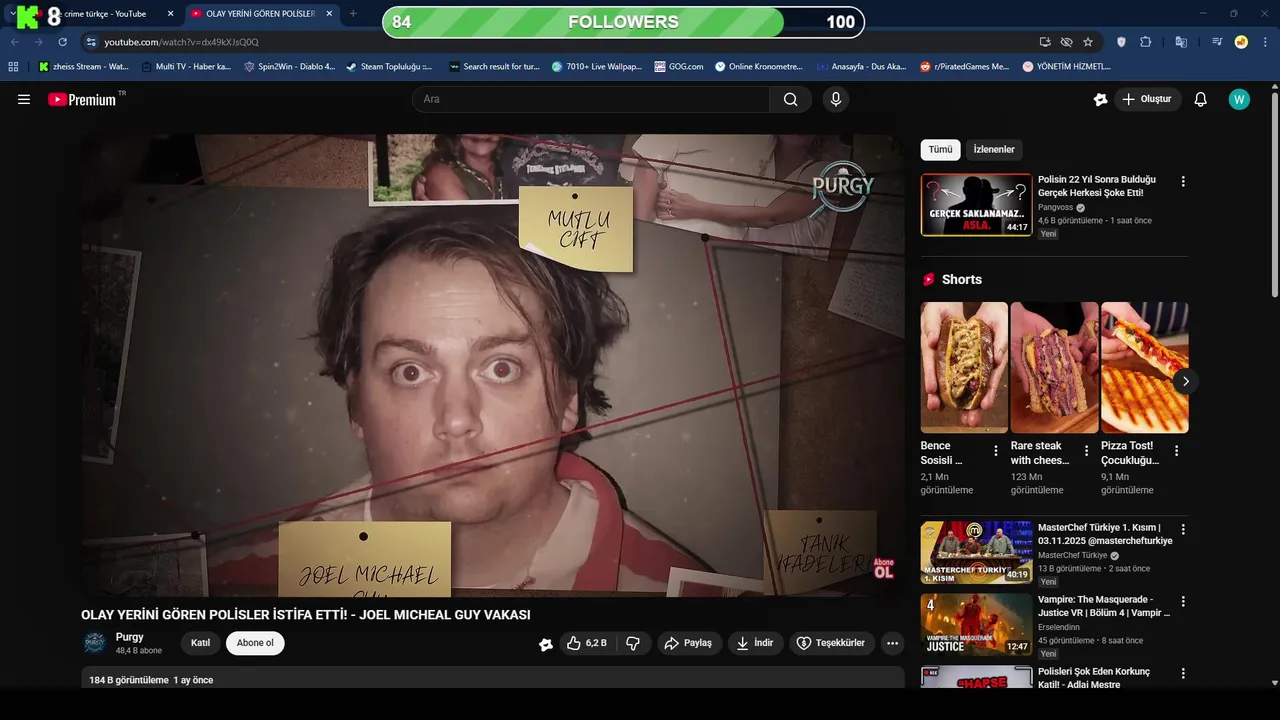Open Polisin 22 Yıl Sonra video thumbnail
The image size is (1280, 720).
(976, 205)
